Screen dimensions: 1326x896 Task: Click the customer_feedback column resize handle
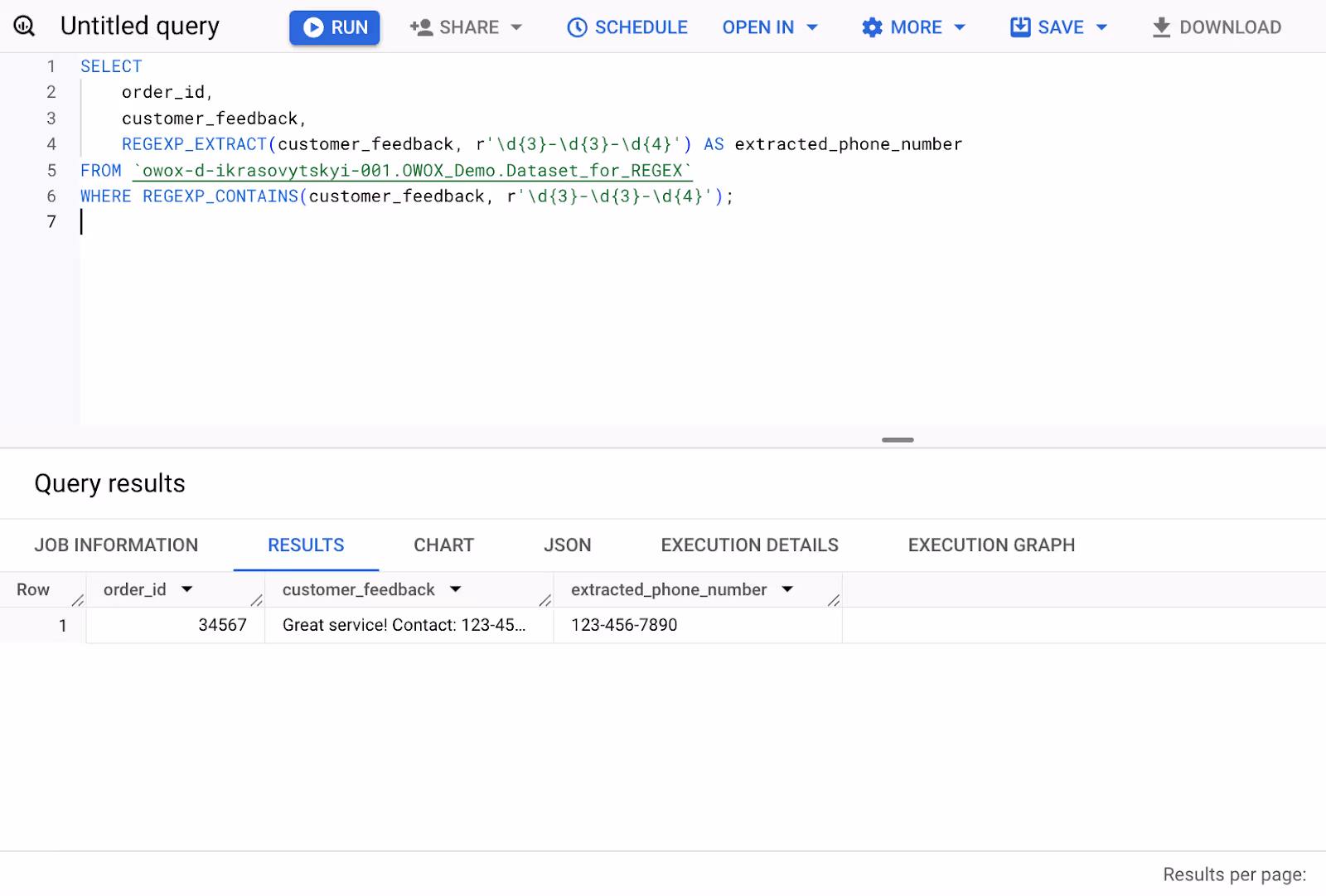545,600
